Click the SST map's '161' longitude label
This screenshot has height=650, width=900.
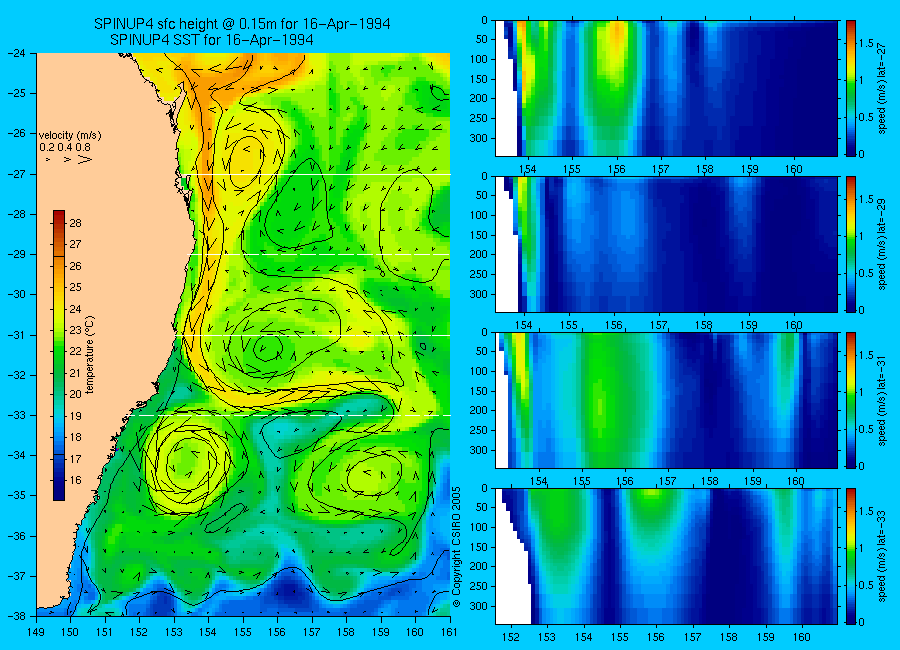449,632
